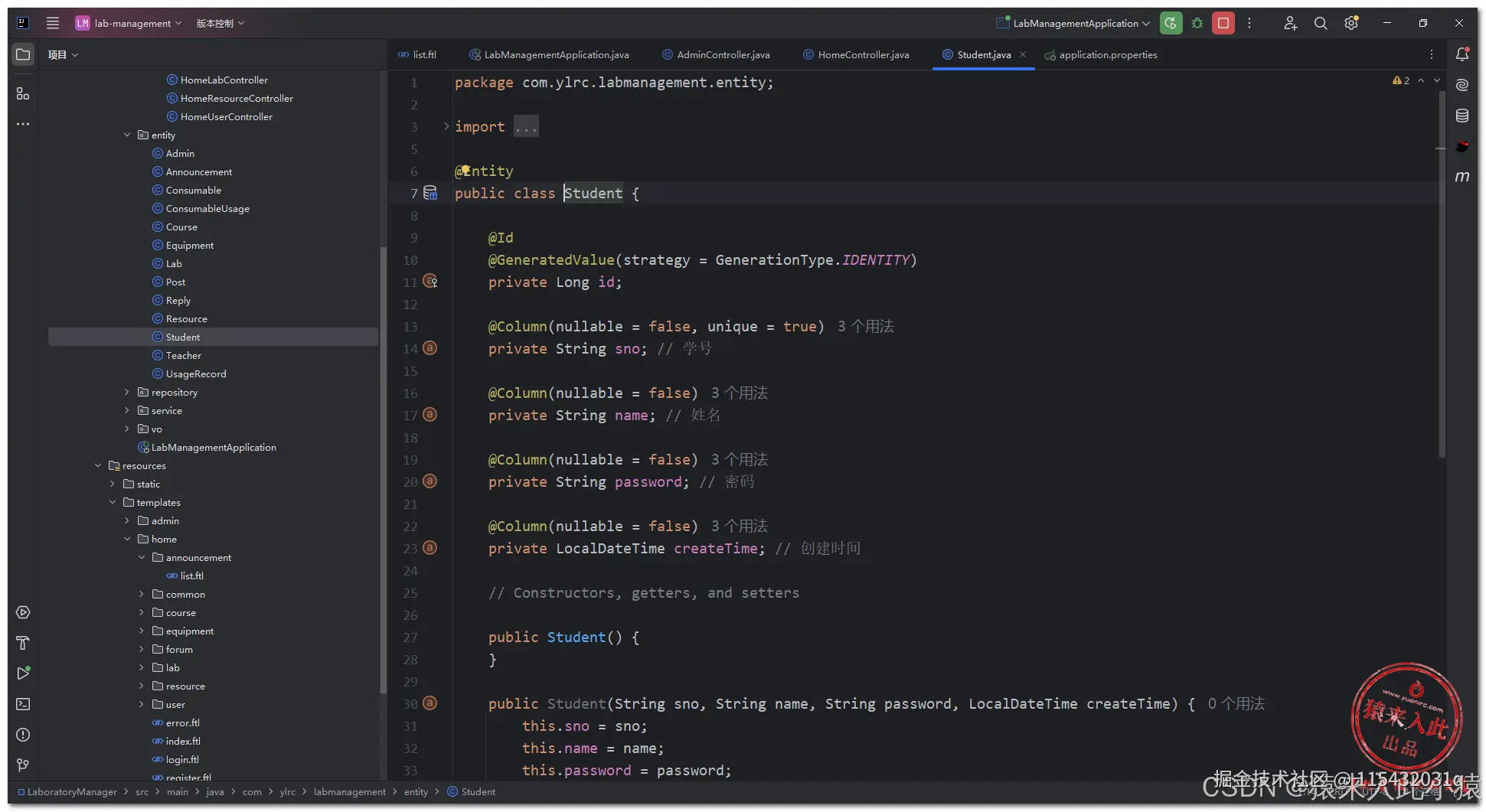Go to next highlighted problem arrow
This screenshot has height=812, width=1486.
1437,80
